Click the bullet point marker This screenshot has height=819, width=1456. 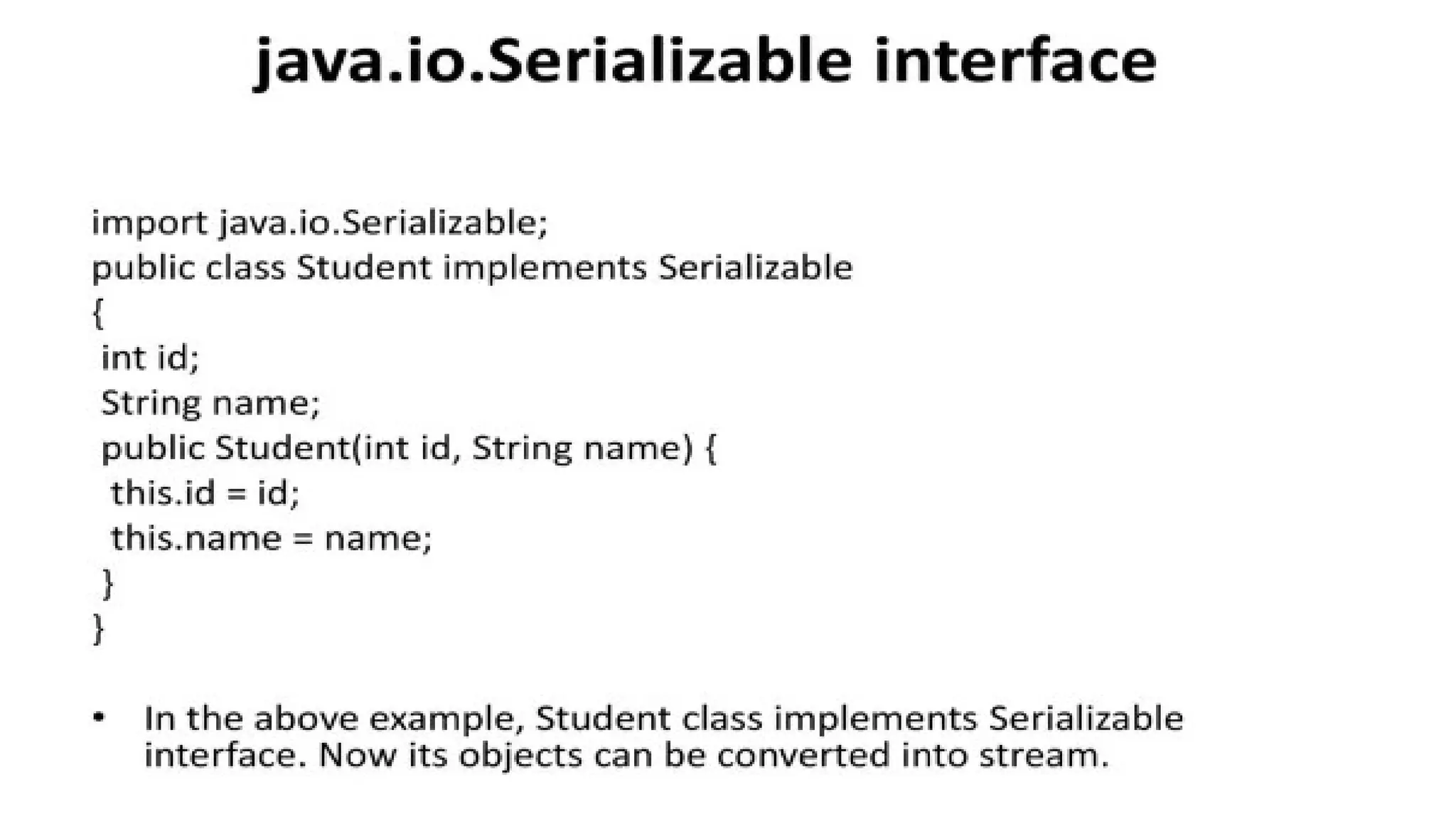(100, 717)
